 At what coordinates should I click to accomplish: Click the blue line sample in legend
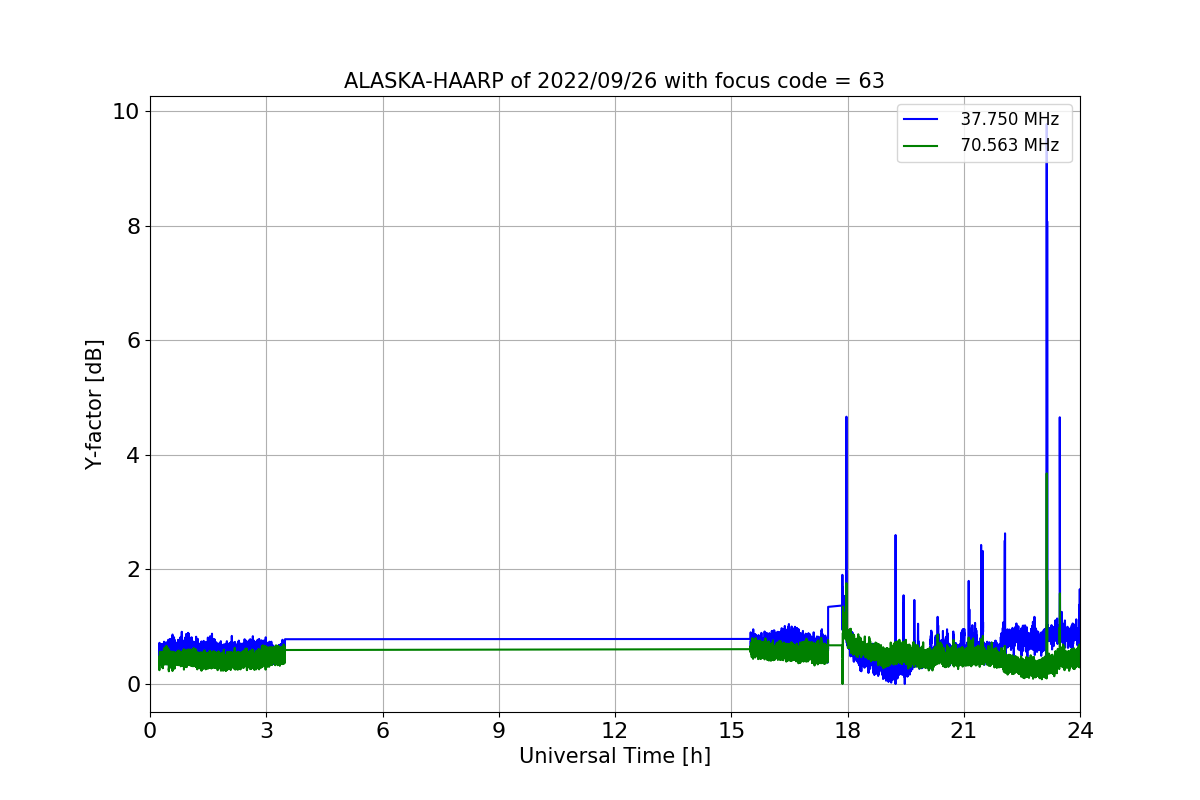point(922,120)
